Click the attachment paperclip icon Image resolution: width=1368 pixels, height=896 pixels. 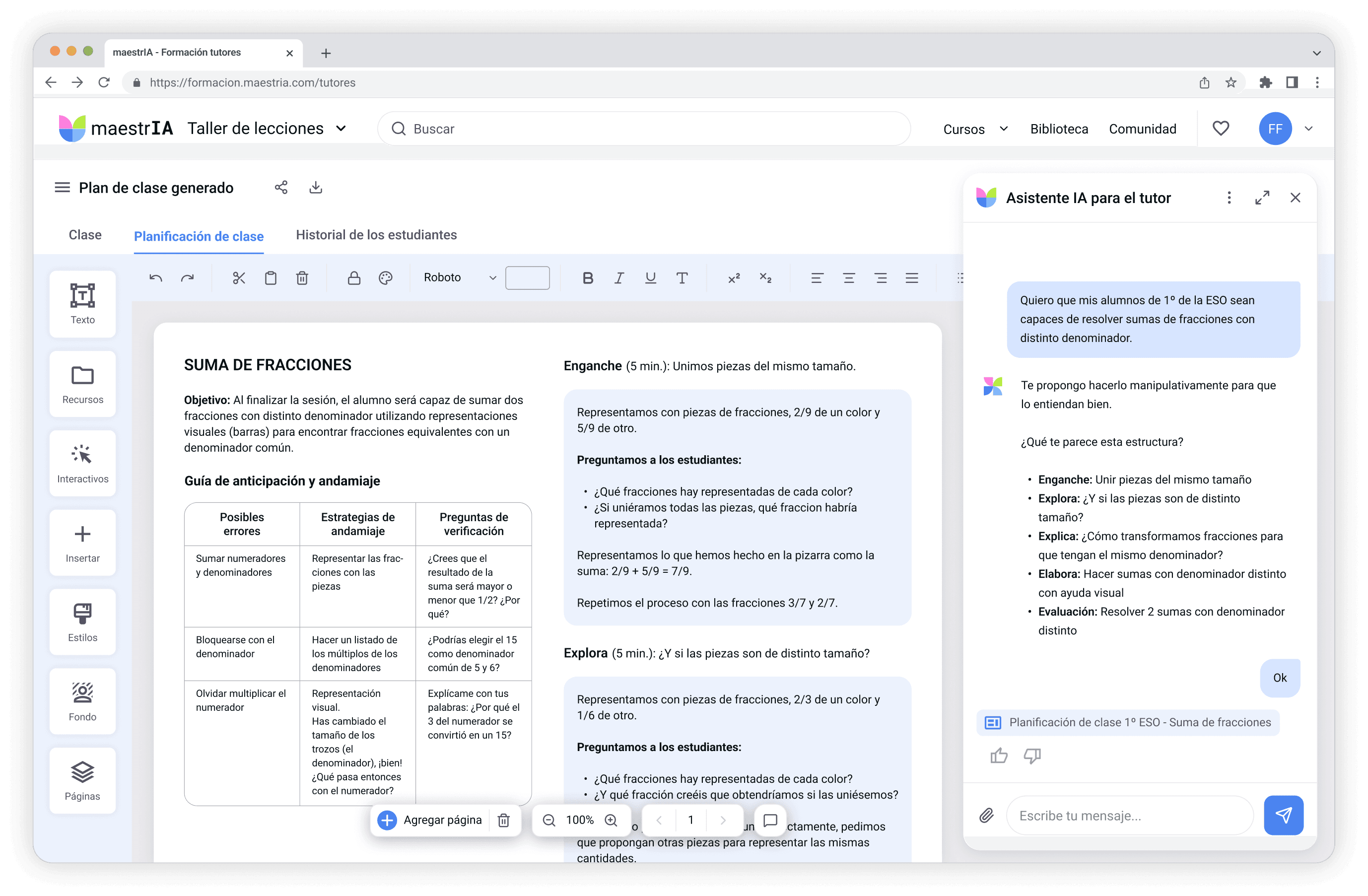[x=986, y=815]
